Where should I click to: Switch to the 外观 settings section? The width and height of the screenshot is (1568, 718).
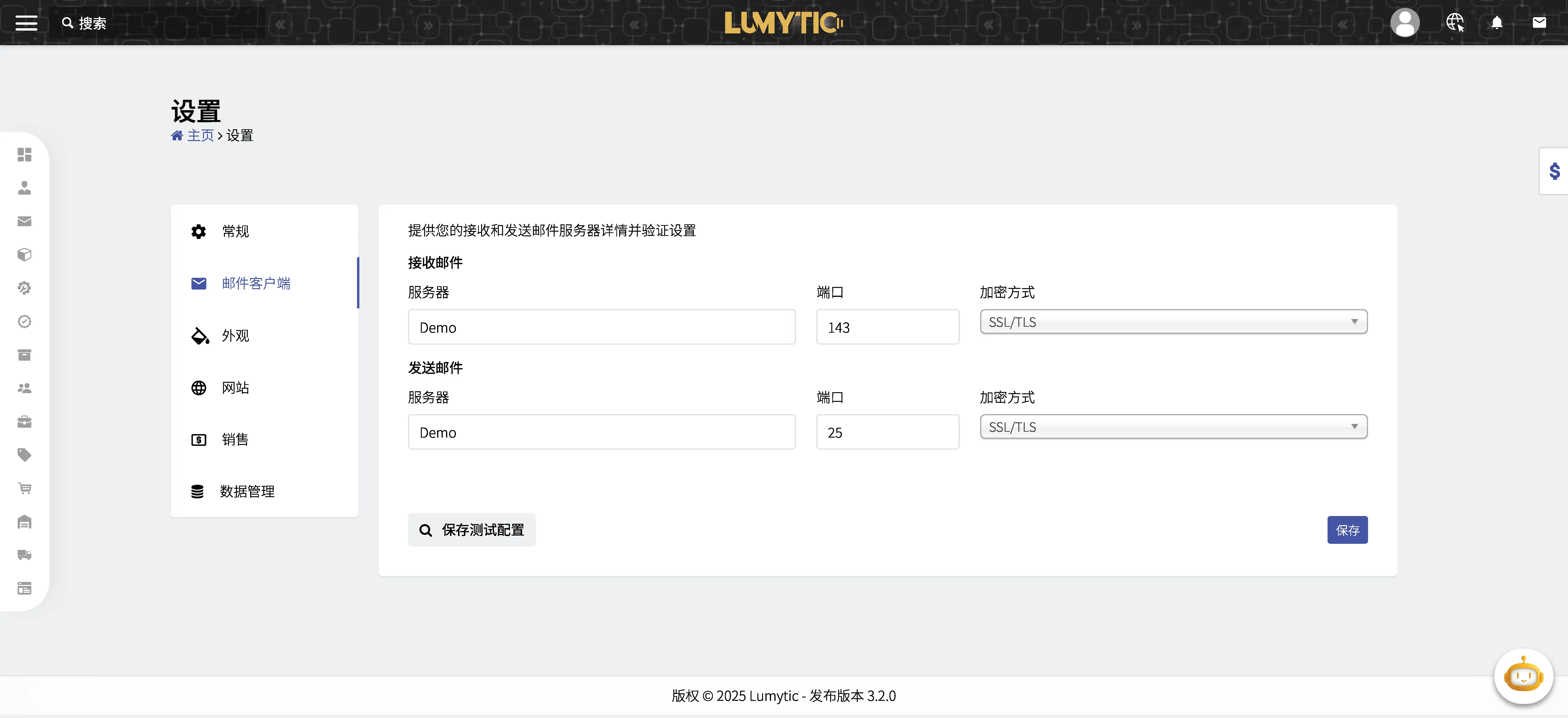(x=235, y=335)
